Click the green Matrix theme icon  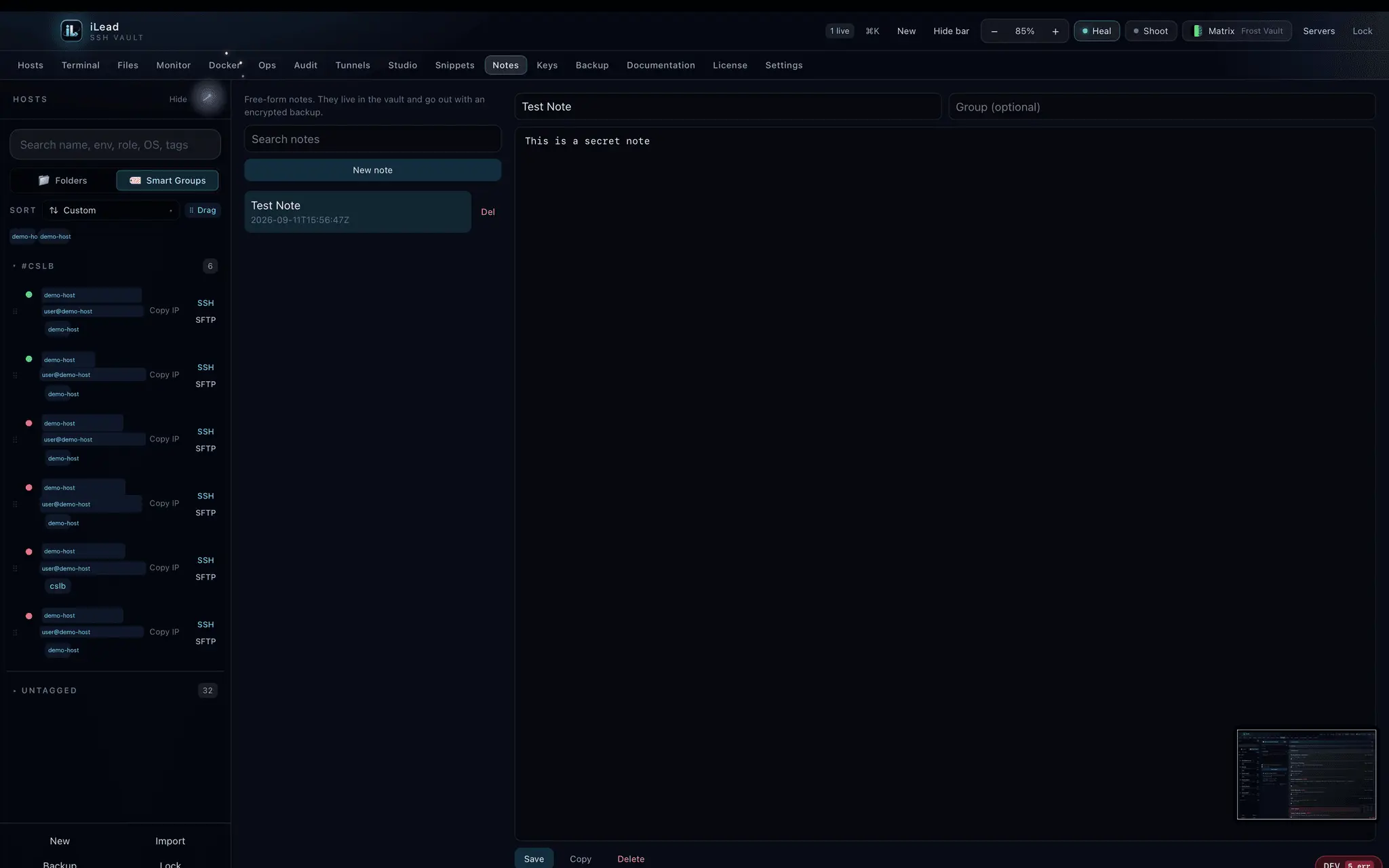pyautogui.click(x=1198, y=31)
